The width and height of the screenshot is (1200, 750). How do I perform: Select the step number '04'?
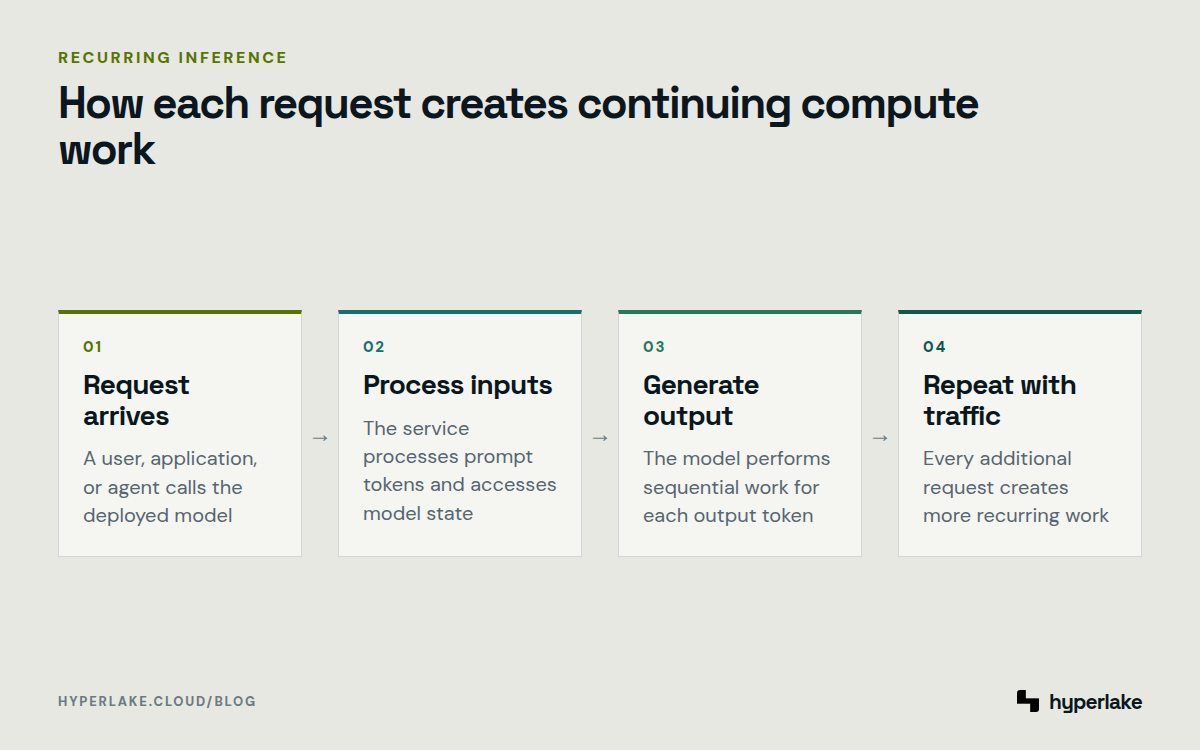point(934,347)
